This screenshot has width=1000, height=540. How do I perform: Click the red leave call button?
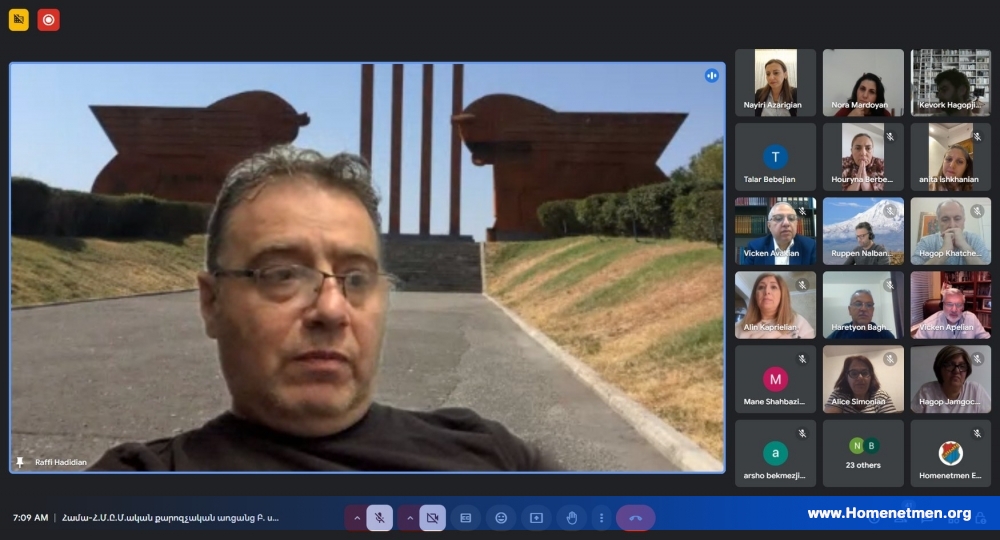[x=635, y=518]
